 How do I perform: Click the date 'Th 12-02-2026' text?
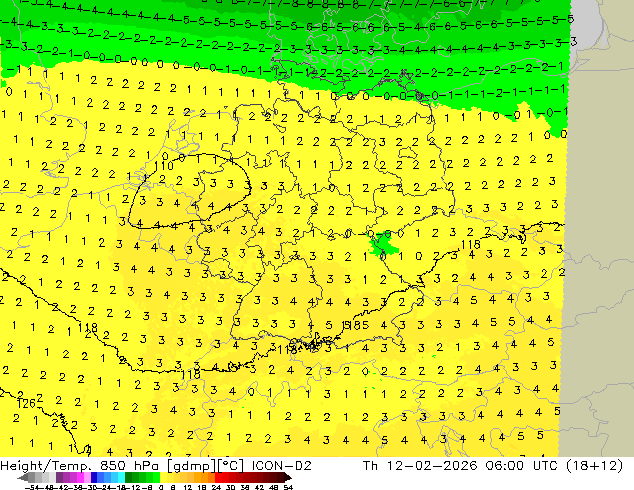pos(421,466)
